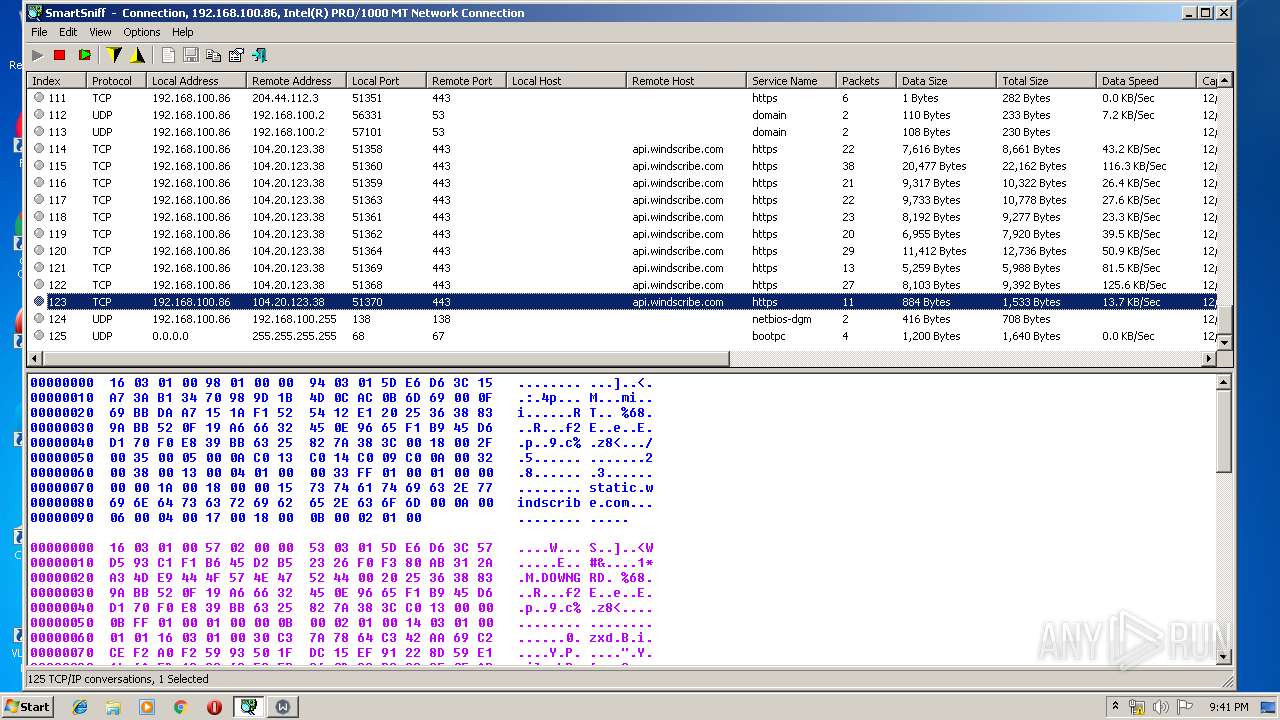
Task: Open the Options menu
Action: pos(142,32)
